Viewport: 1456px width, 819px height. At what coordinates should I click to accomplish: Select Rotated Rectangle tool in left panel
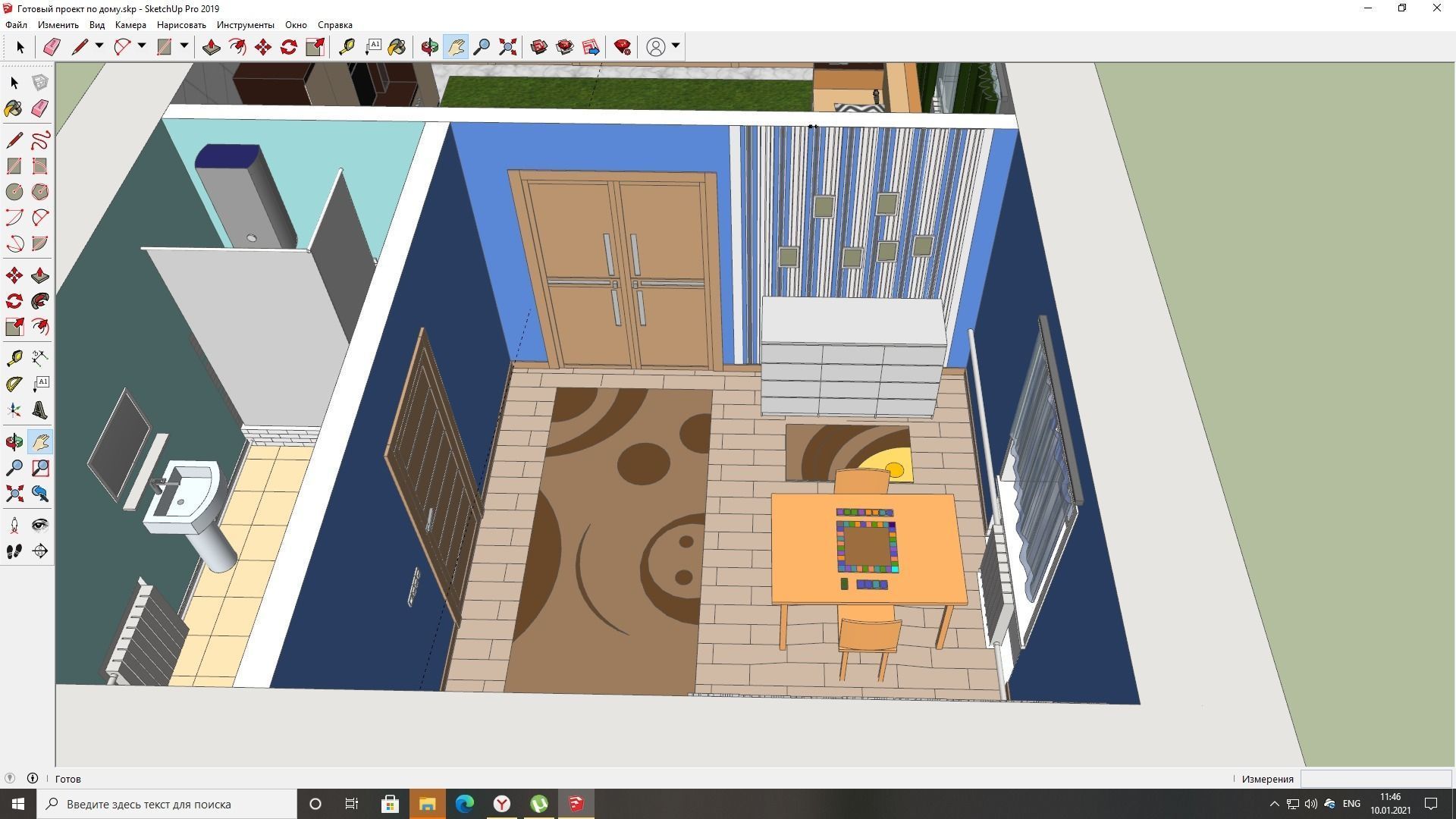(40, 166)
